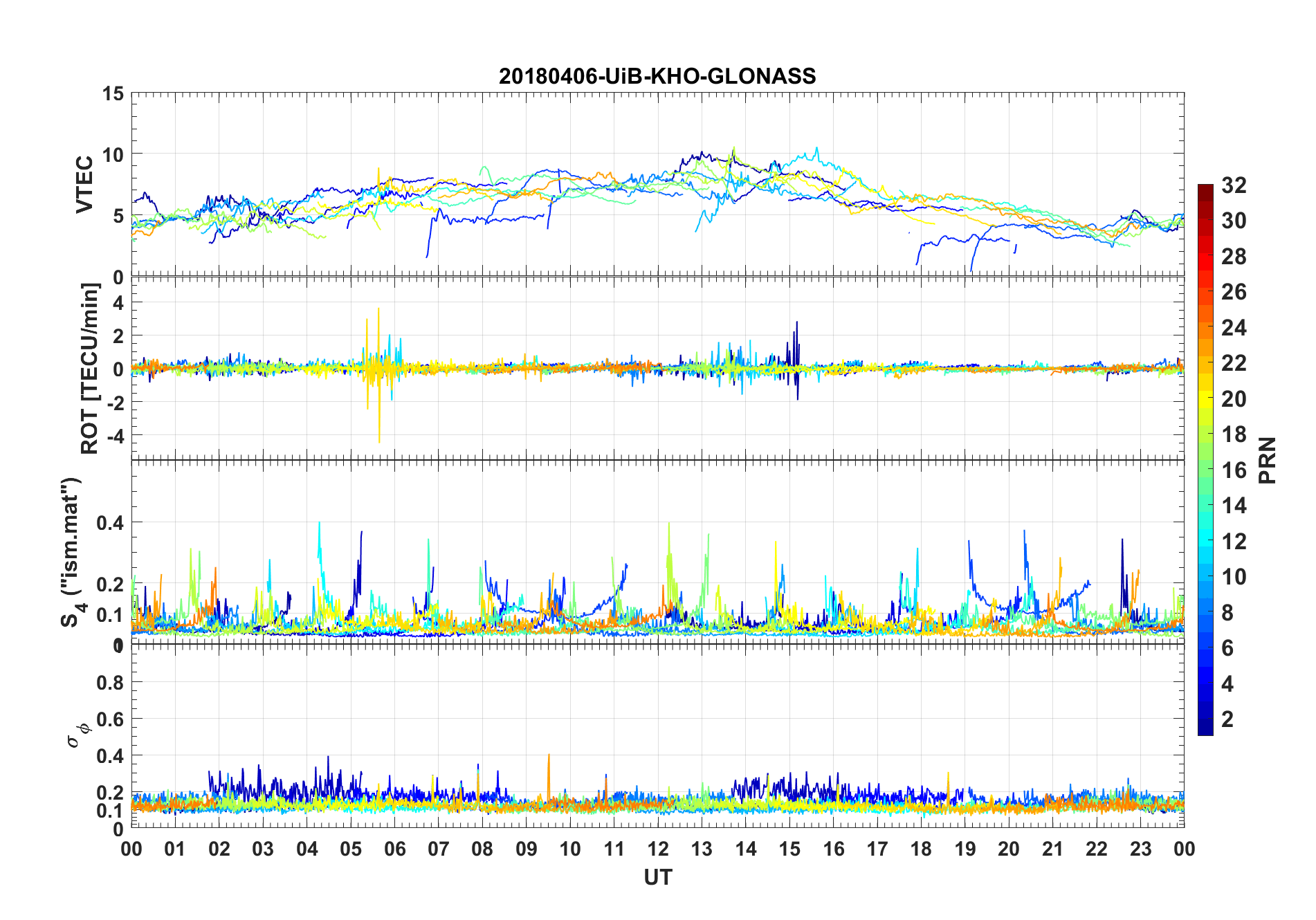Select UT hour tick label 15
This screenshot has width=1316, height=920.
(x=789, y=849)
